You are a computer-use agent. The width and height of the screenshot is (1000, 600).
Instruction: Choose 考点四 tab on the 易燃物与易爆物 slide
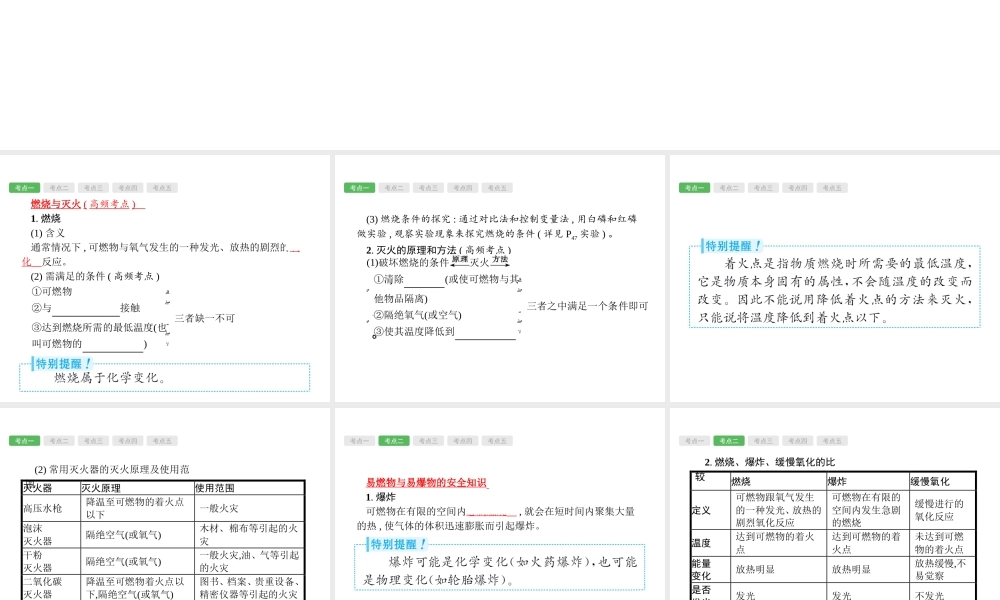tap(462, 441)
